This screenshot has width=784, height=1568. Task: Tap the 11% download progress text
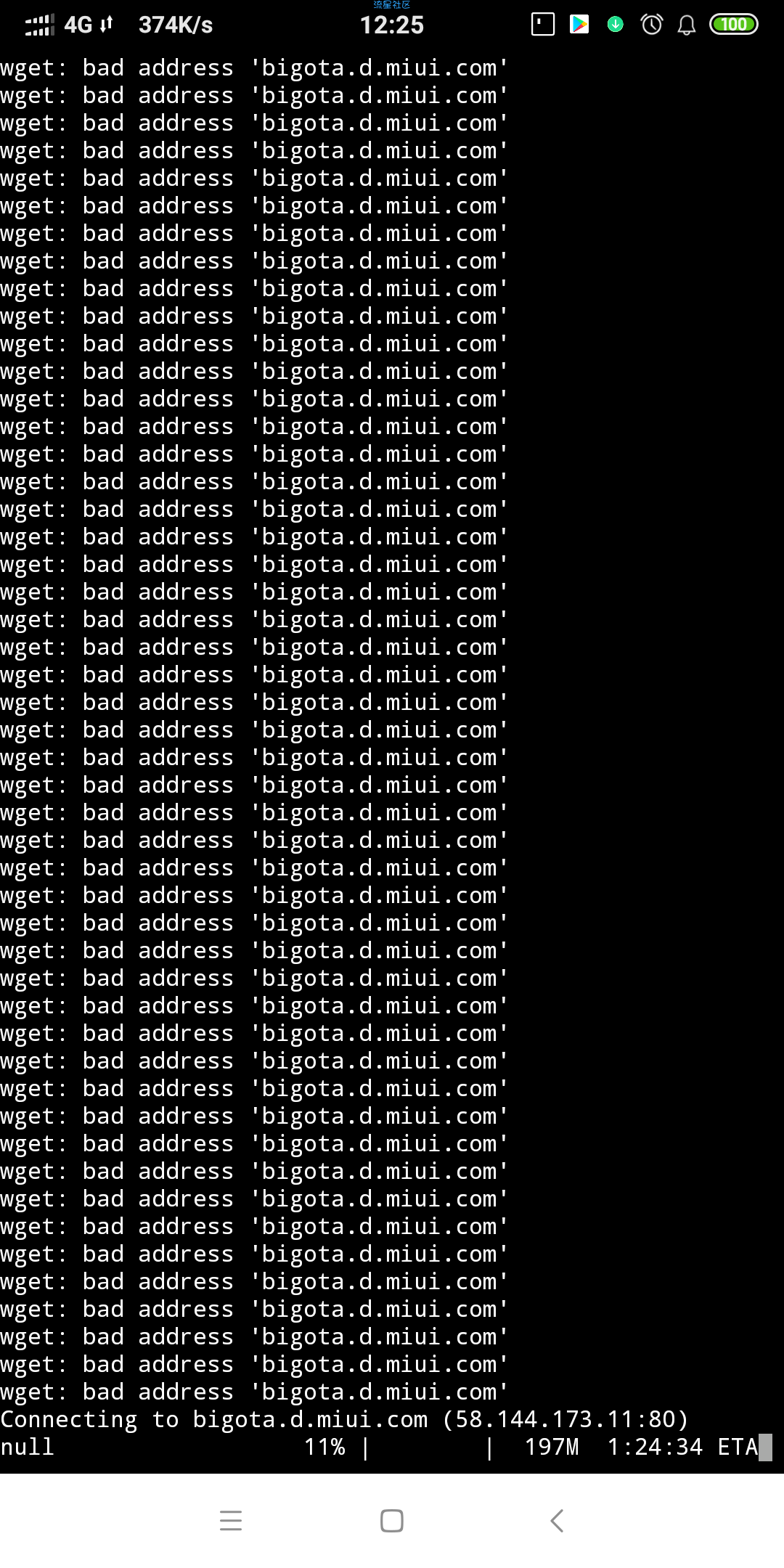pyautogui.click(x=324, y=1447)
